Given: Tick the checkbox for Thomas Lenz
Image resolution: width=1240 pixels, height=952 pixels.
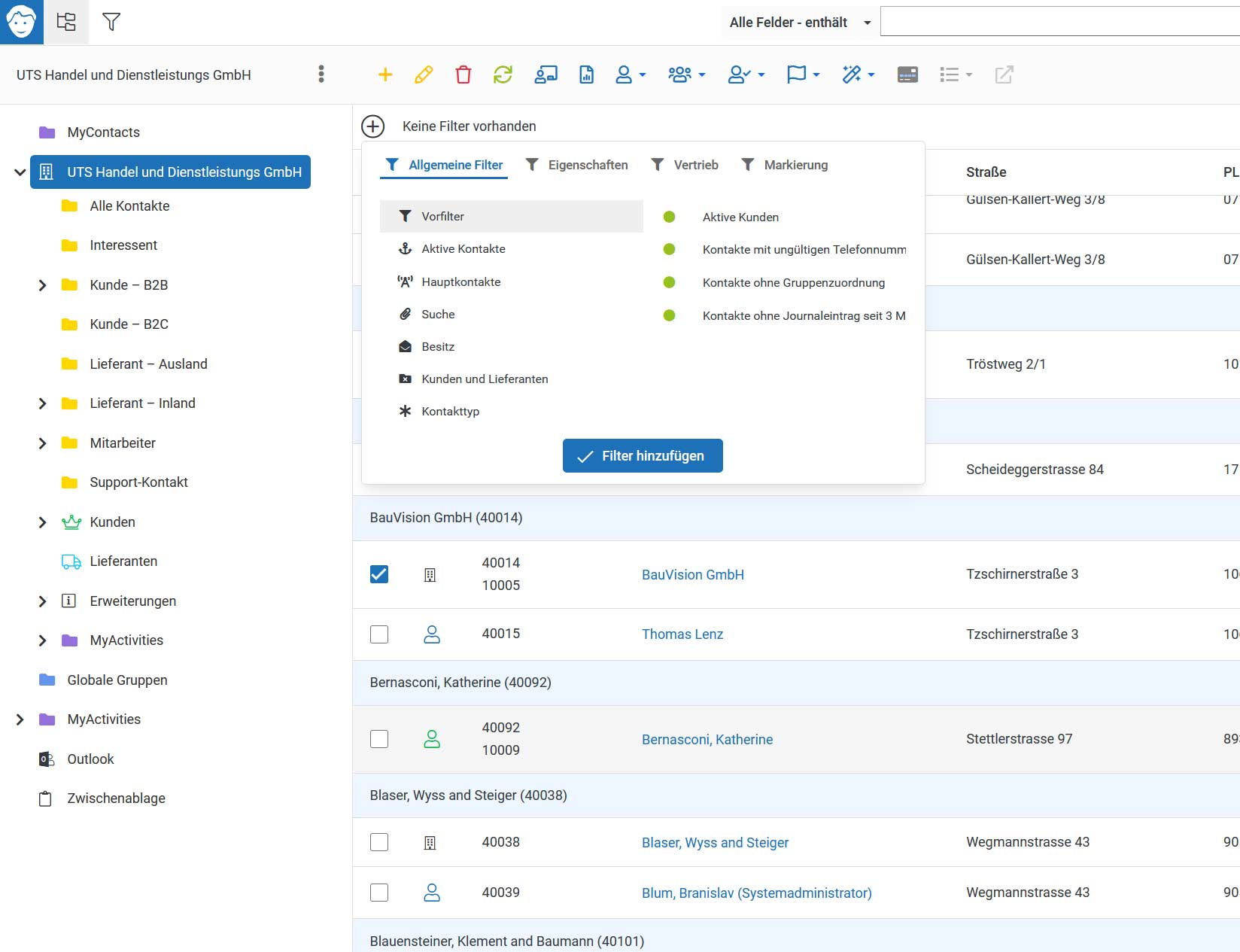Looking at the screenshot, I should (379, 634).
